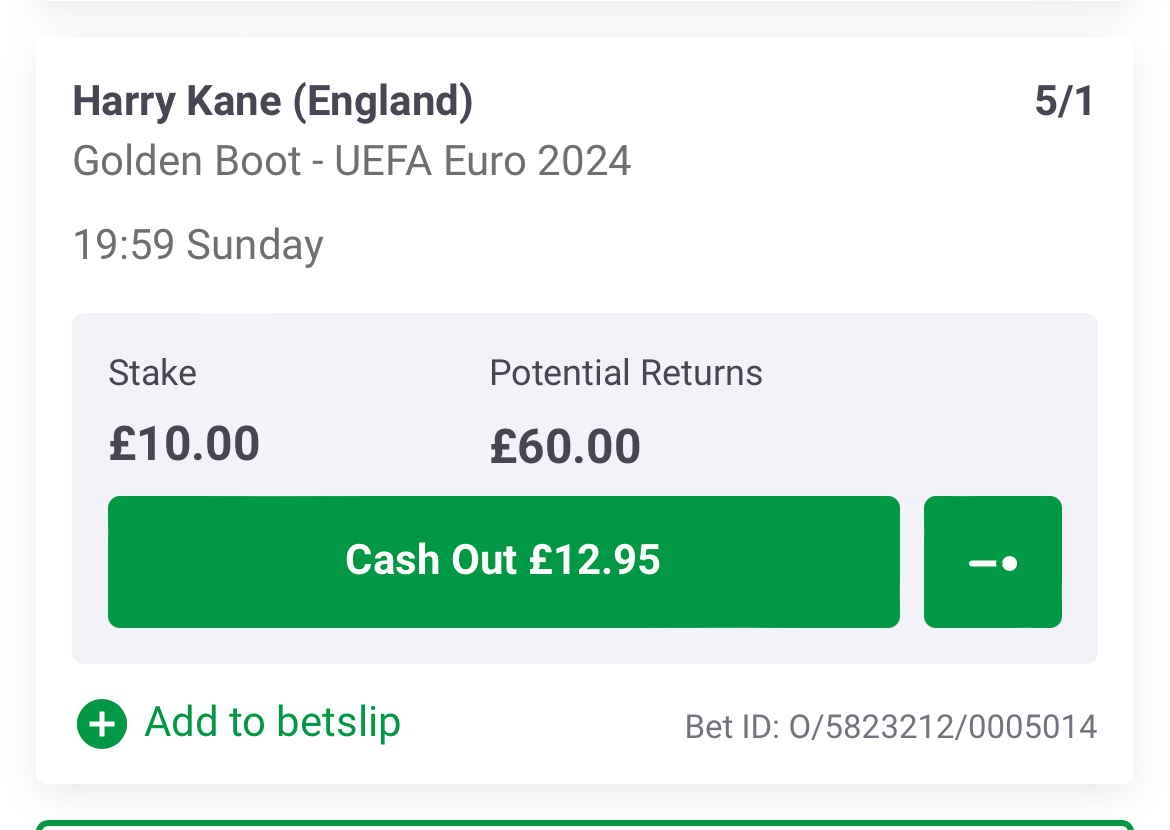This screenshot has width=1170, height=830.
Task: Tap the £10.00 stake amount
Action: 184,443
